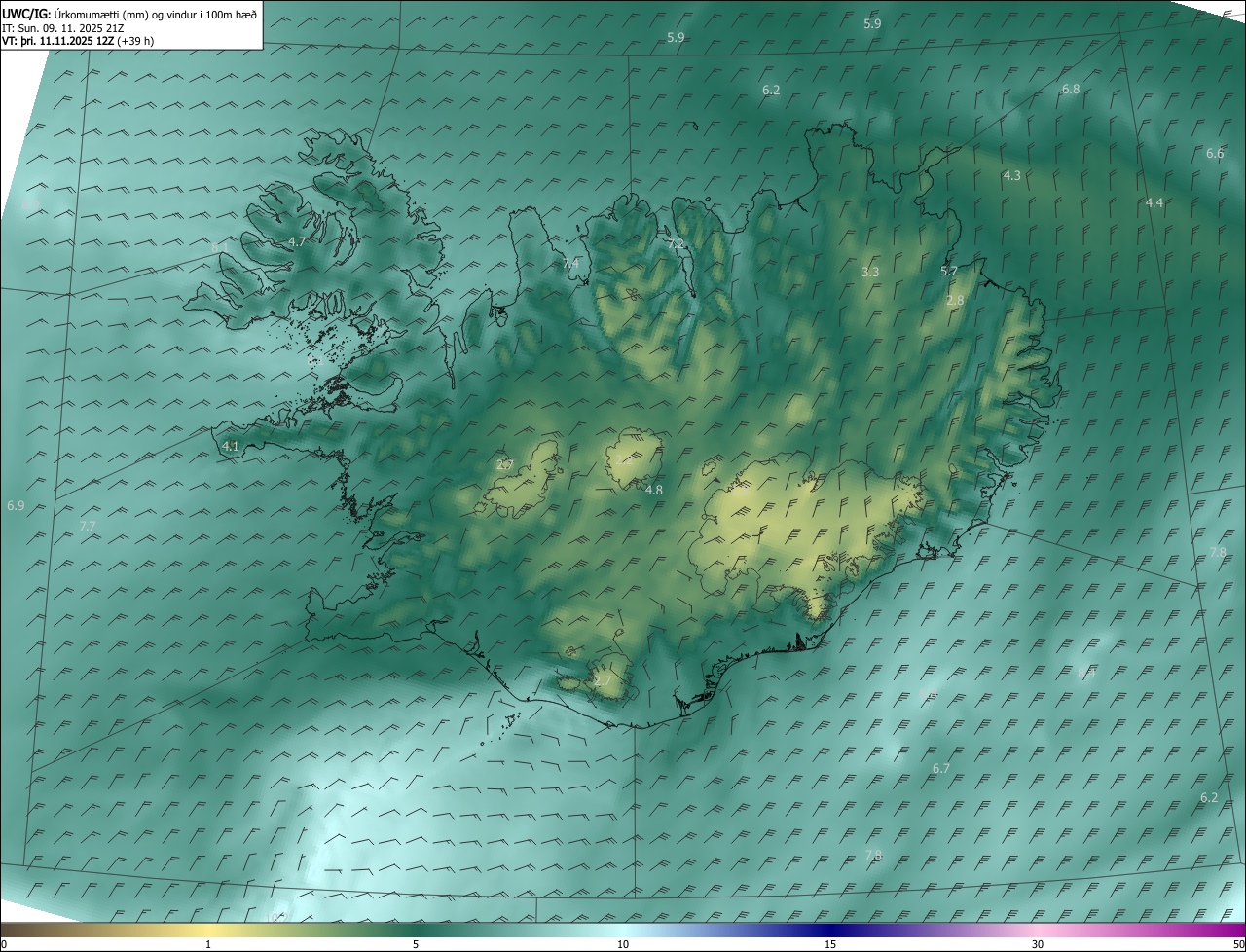Click the 'UWC/IG: Úrkomumætti (mm)' title line
Viewport: 1246px width, 952px height.
[130, 14]
